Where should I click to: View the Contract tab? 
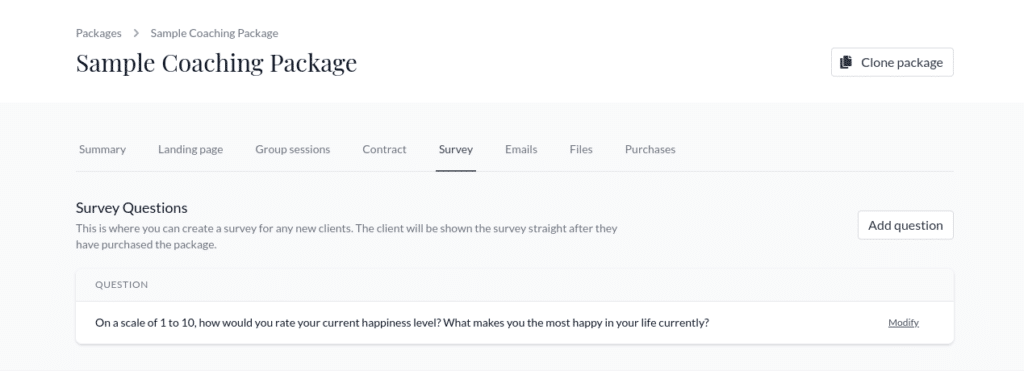tap(385, 150)
